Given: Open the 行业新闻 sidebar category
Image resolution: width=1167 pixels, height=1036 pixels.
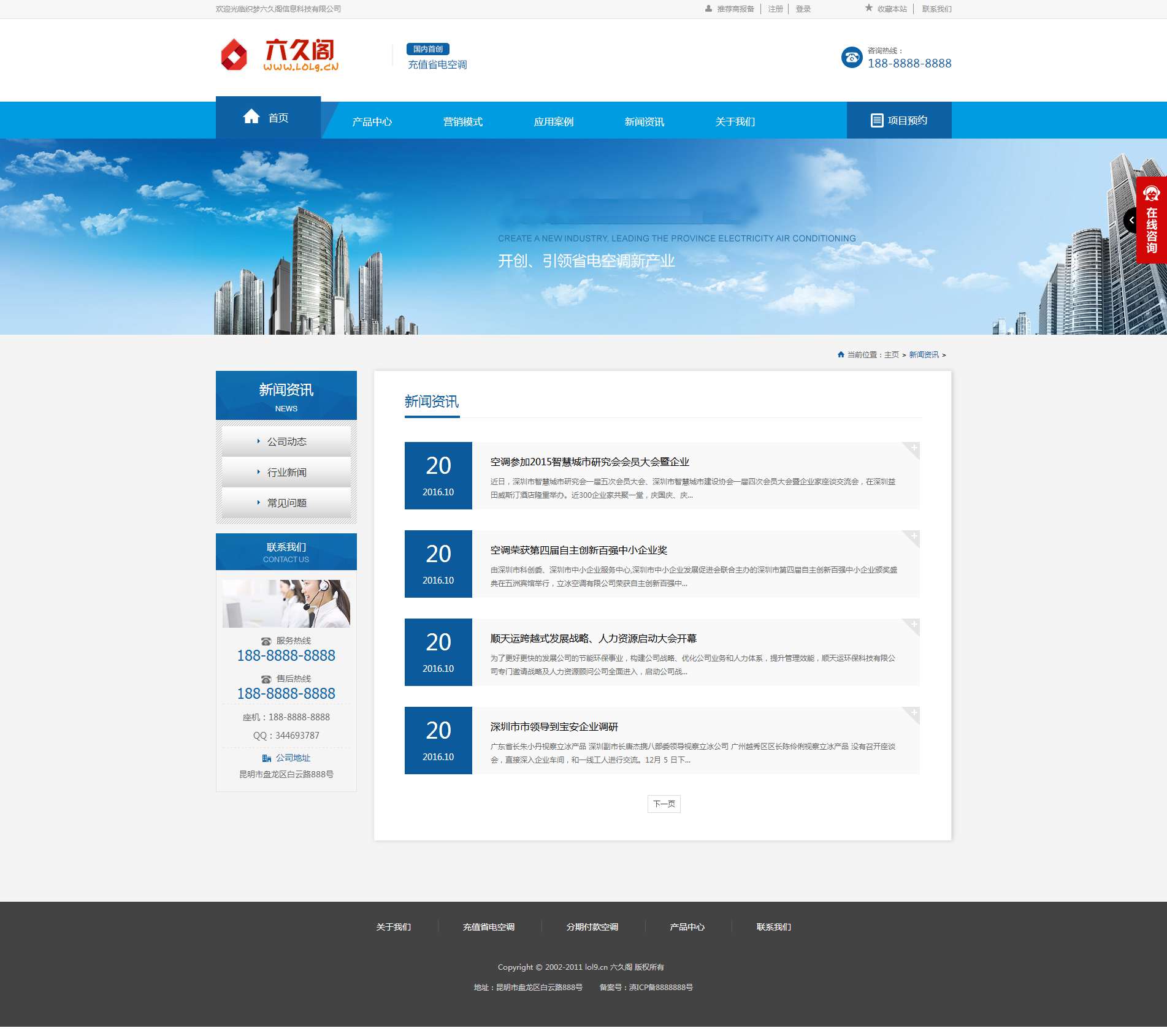Looking at the screenshot, I should point(286,472).
